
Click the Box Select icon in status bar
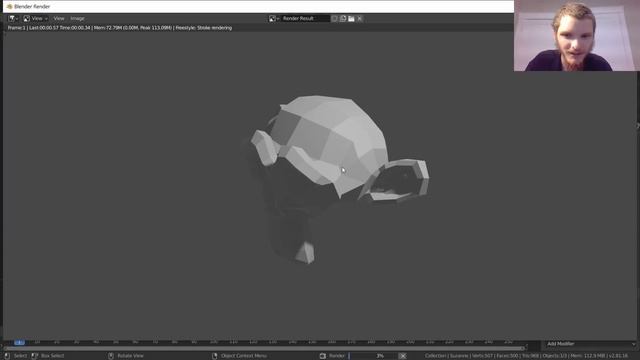coord(35,356)
